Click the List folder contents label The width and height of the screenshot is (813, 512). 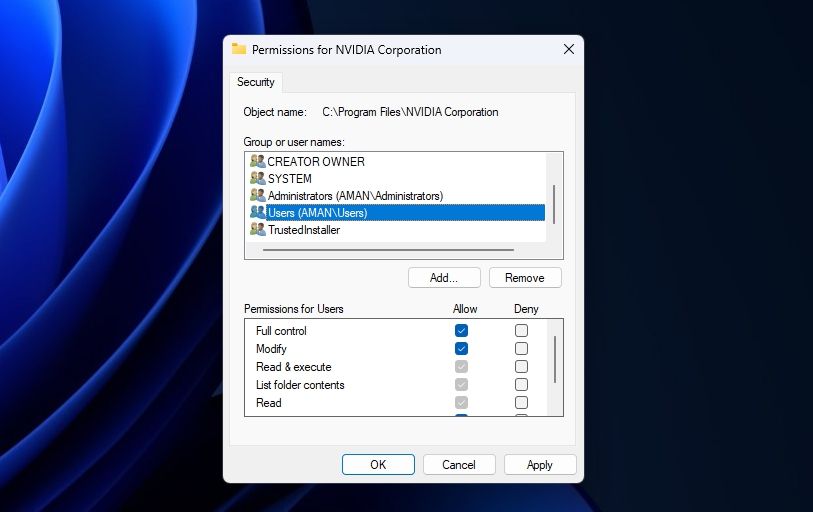(300, 384)
